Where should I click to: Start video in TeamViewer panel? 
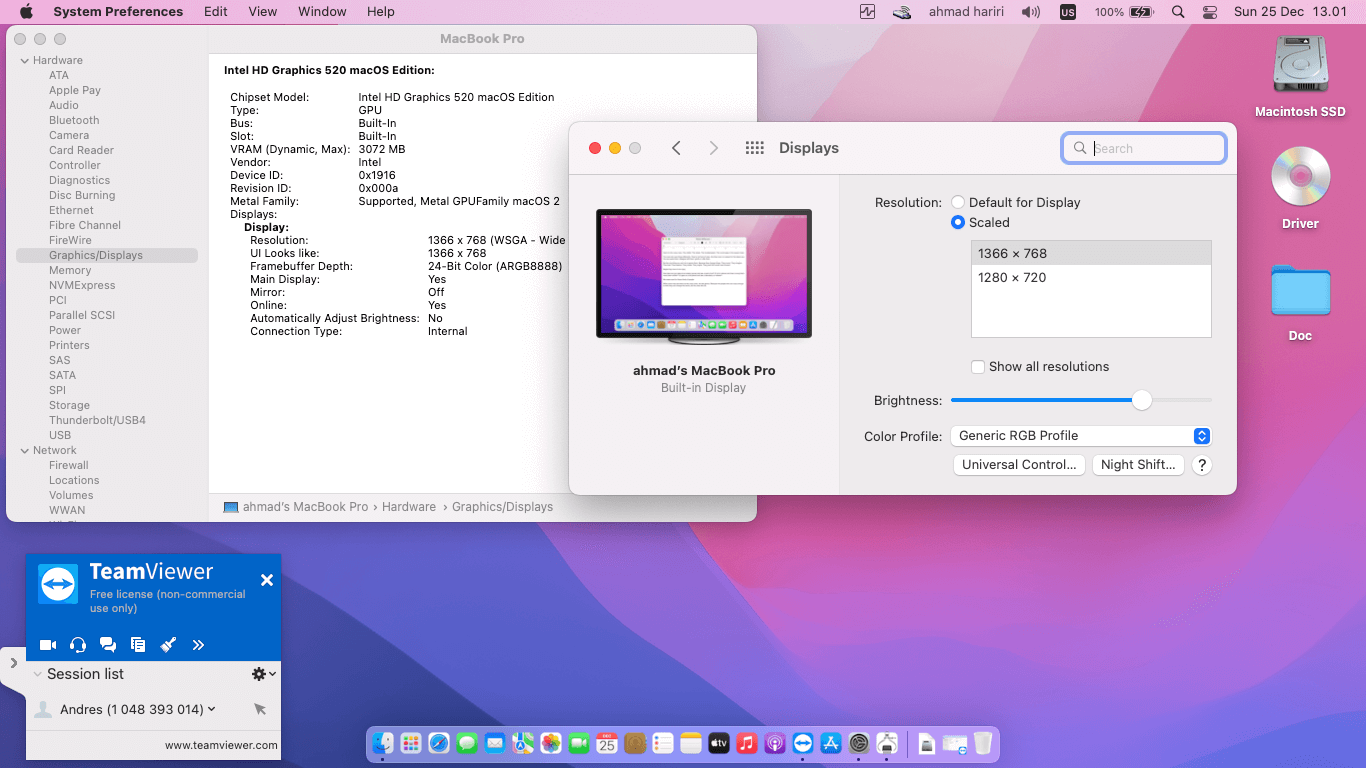(x=47, y=645)
